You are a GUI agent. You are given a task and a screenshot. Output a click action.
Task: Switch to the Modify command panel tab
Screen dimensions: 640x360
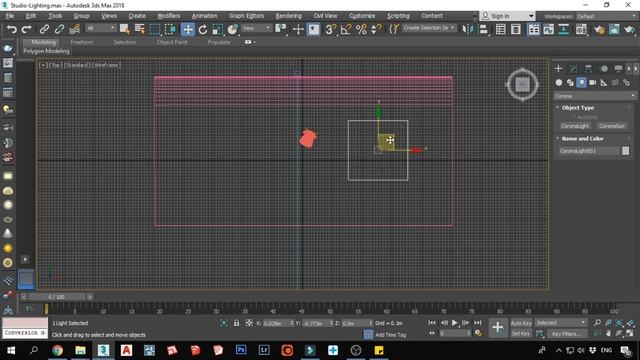click(573, 69)
